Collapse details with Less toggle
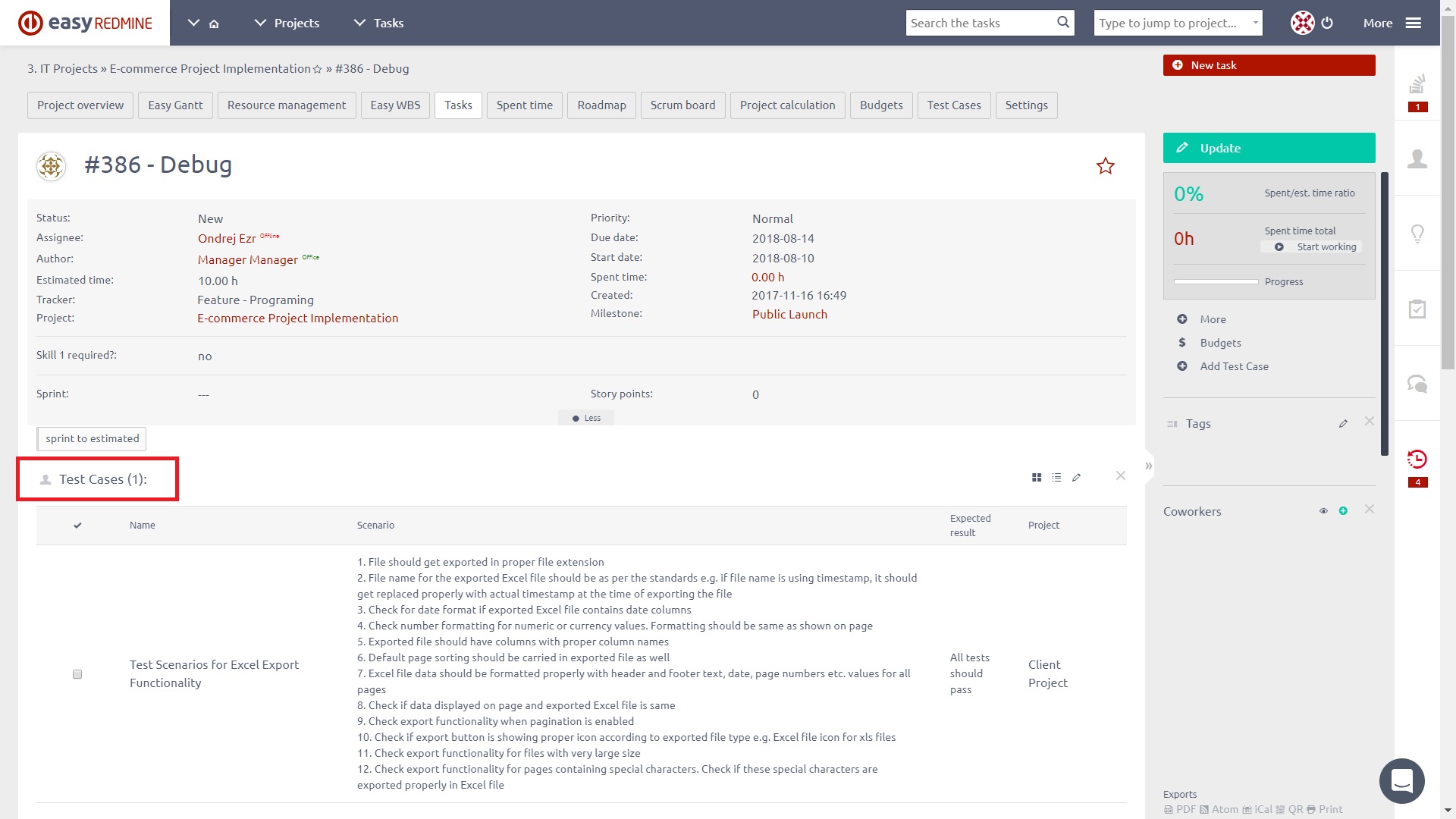Viewport: 1456px width, 819px height. 586,418
